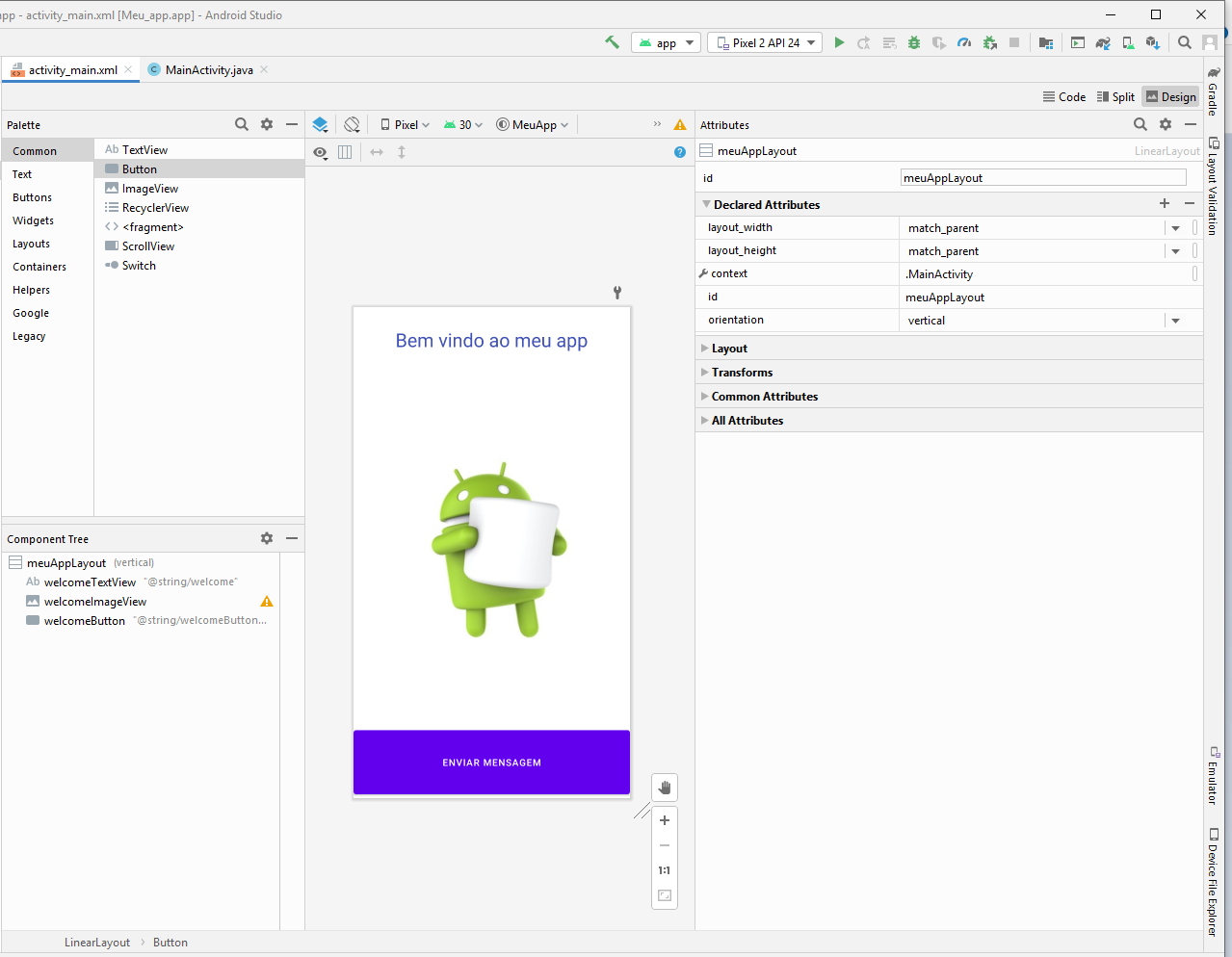Select welcomeImageView in Component Tree
The height and width of the screenshot is (957, 1232).
pyautogui.click(x=95, y=601)
